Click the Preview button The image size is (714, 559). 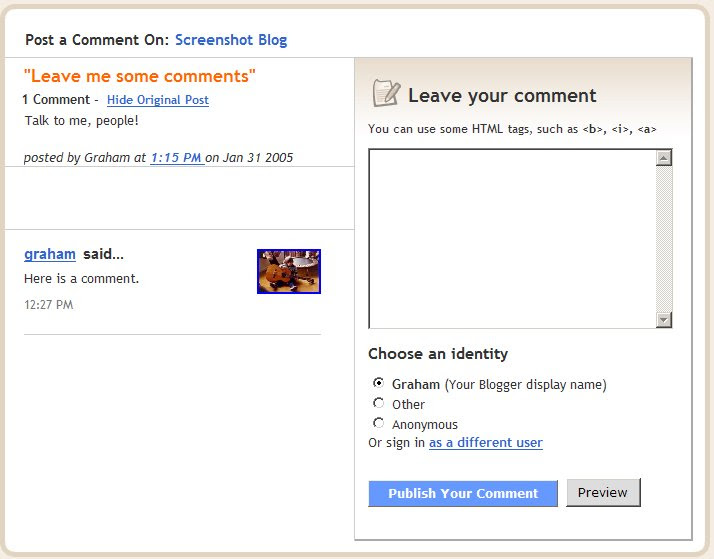[603, 493]
